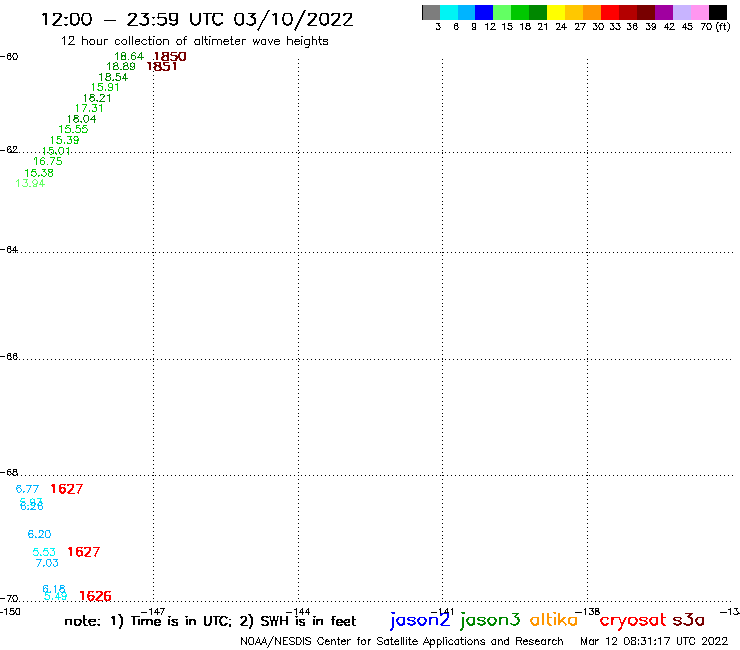This screenshot has width=740, height=650.
Task: Click the wave height value 16.75
Action: (48, 161)
